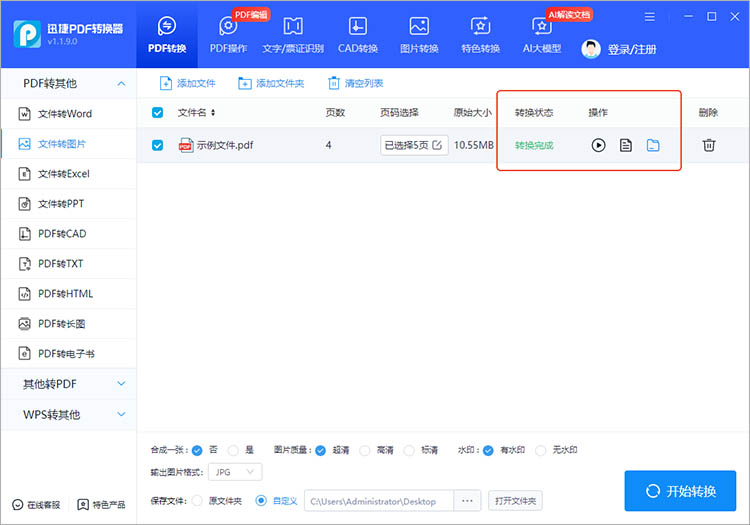
Task: Select PDF转HTML in sidebar
Action: point(69,294)
